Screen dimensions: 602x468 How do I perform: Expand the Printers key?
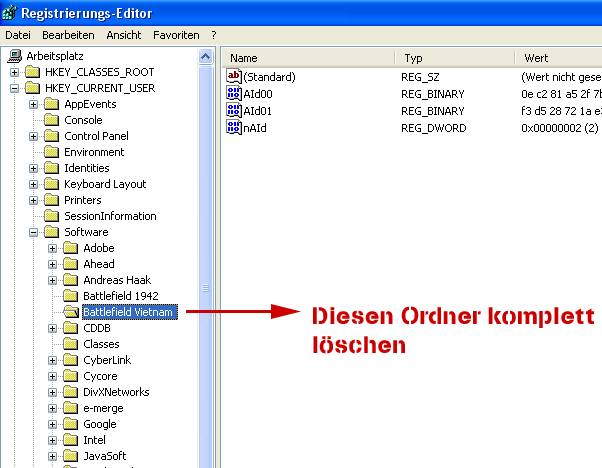(33, 200)
